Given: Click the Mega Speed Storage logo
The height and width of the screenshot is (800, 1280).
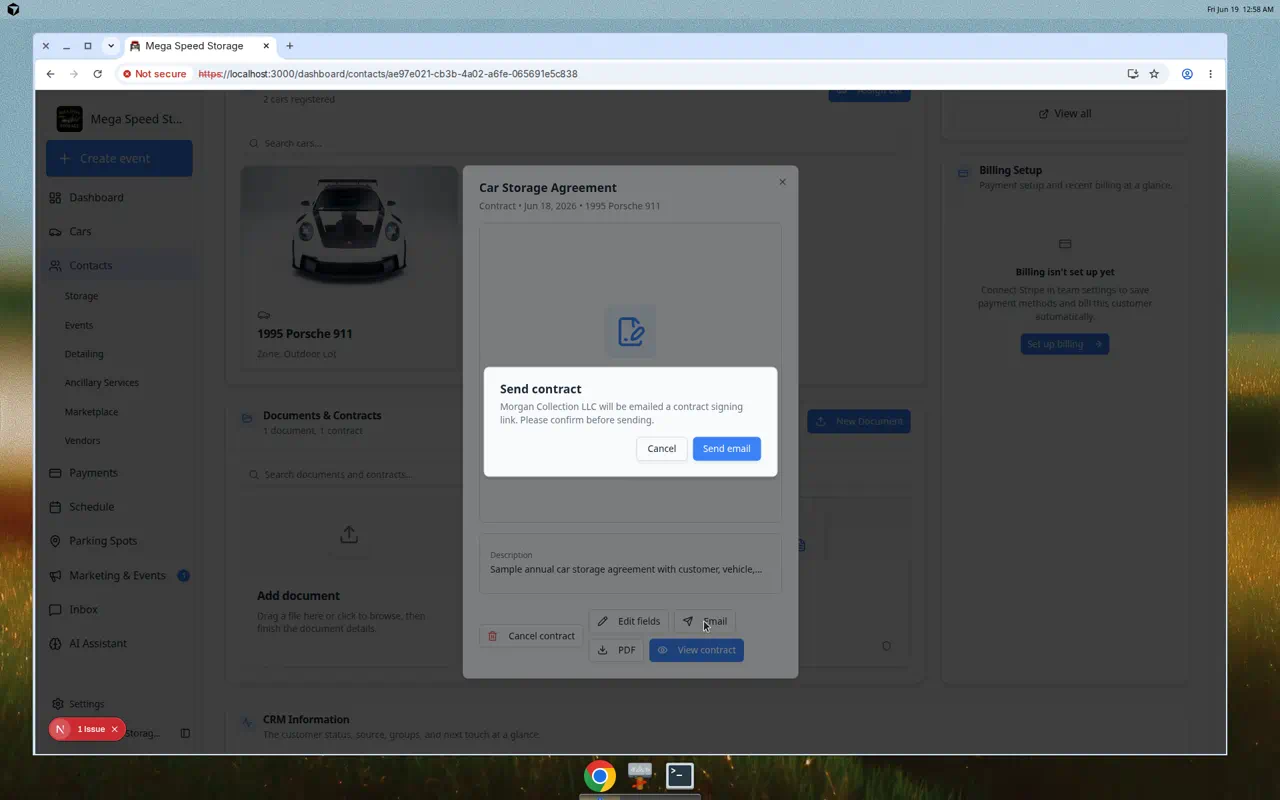Looking at the screenshot, I should click(70, 119).
